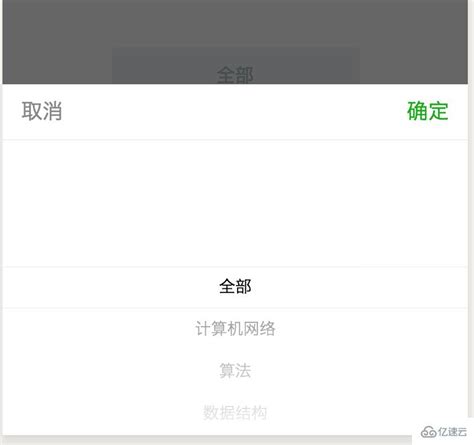474x445 pixels.
Task: Click the 亿速云 cloud logo icon
Action: [428, 432]
